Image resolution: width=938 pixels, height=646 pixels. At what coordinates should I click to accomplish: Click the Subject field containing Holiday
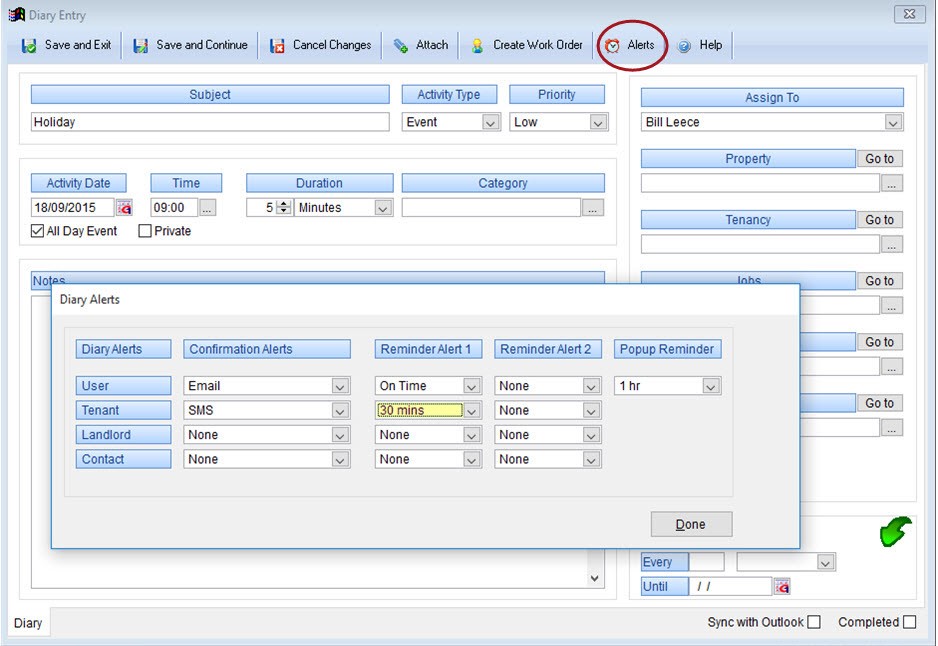(x=210, y=122)
